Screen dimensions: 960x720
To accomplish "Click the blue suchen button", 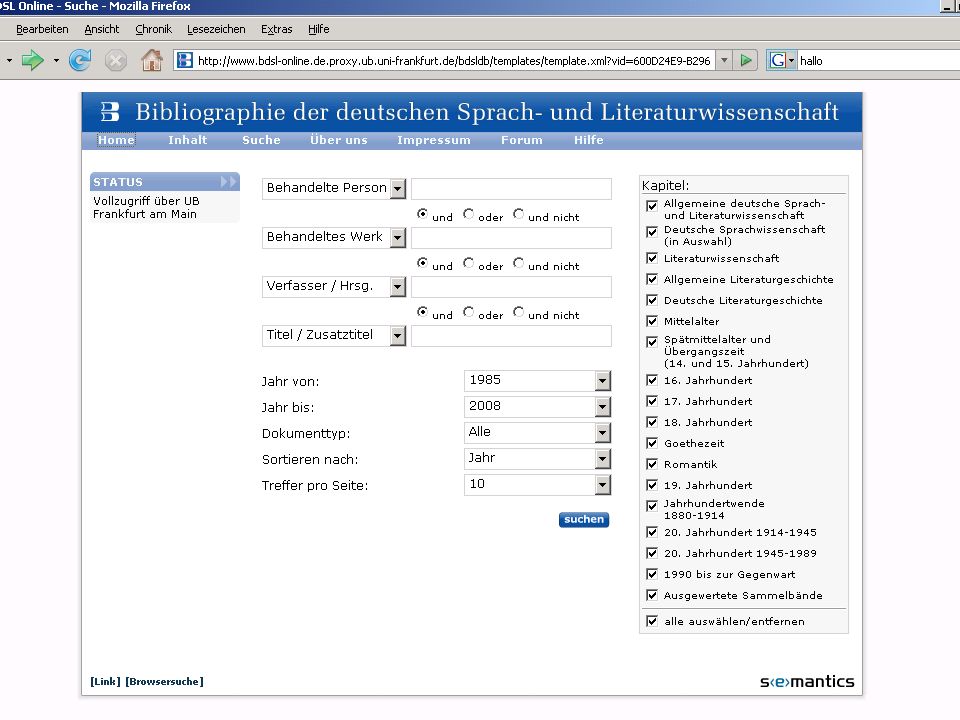I will click(584, 519).
